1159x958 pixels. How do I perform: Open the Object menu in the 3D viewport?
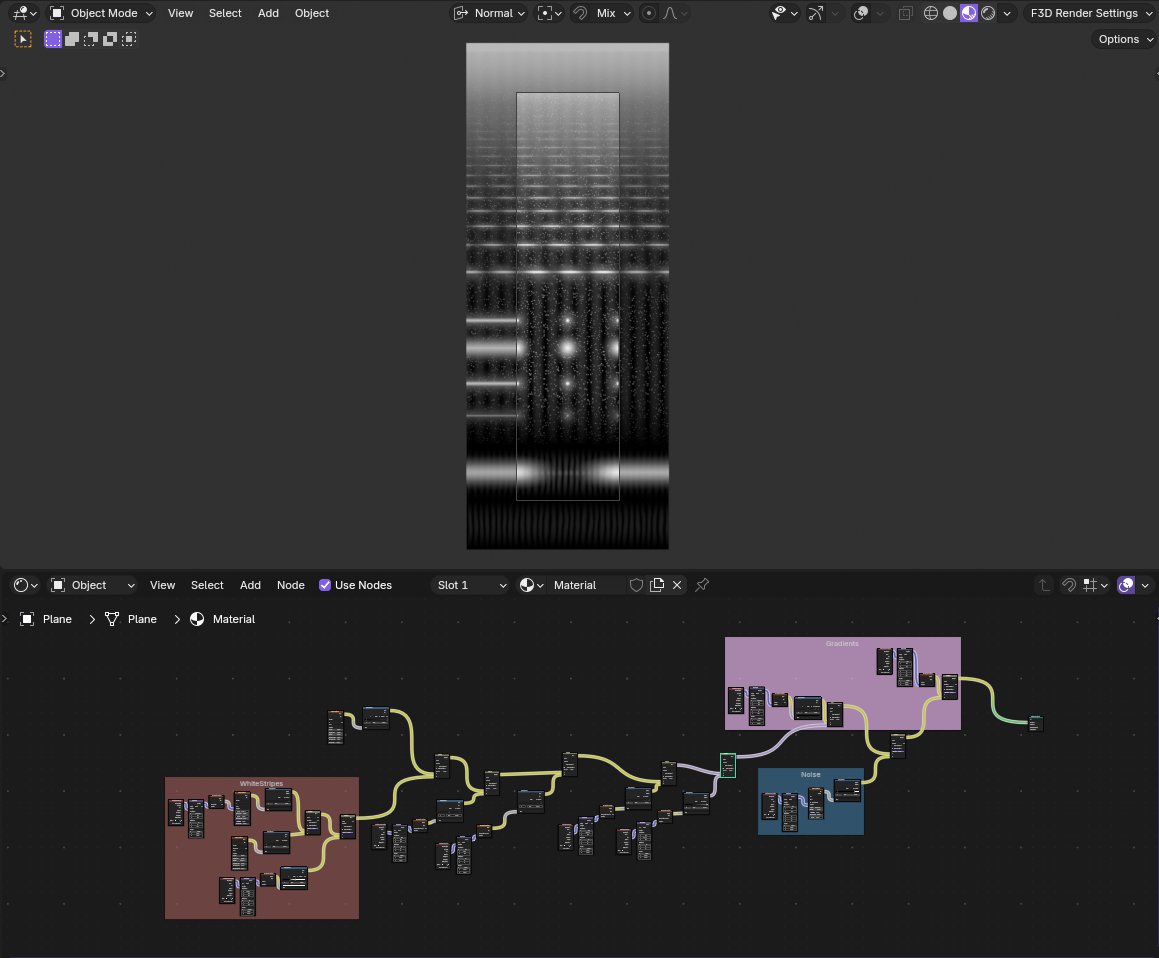(x=312, y=13)
